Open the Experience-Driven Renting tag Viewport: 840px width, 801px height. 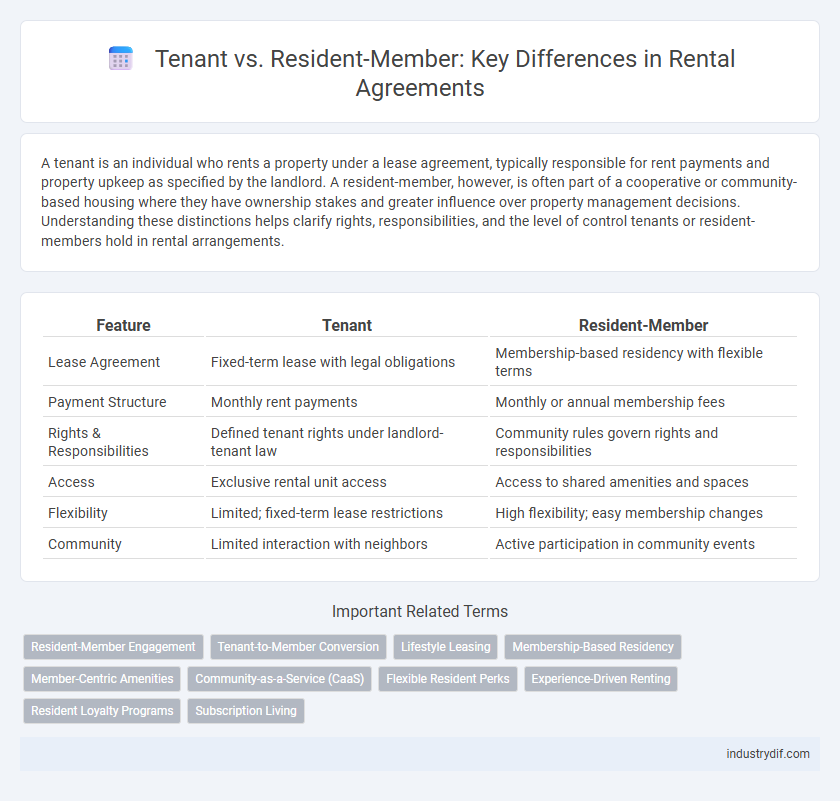coord(601,679)
